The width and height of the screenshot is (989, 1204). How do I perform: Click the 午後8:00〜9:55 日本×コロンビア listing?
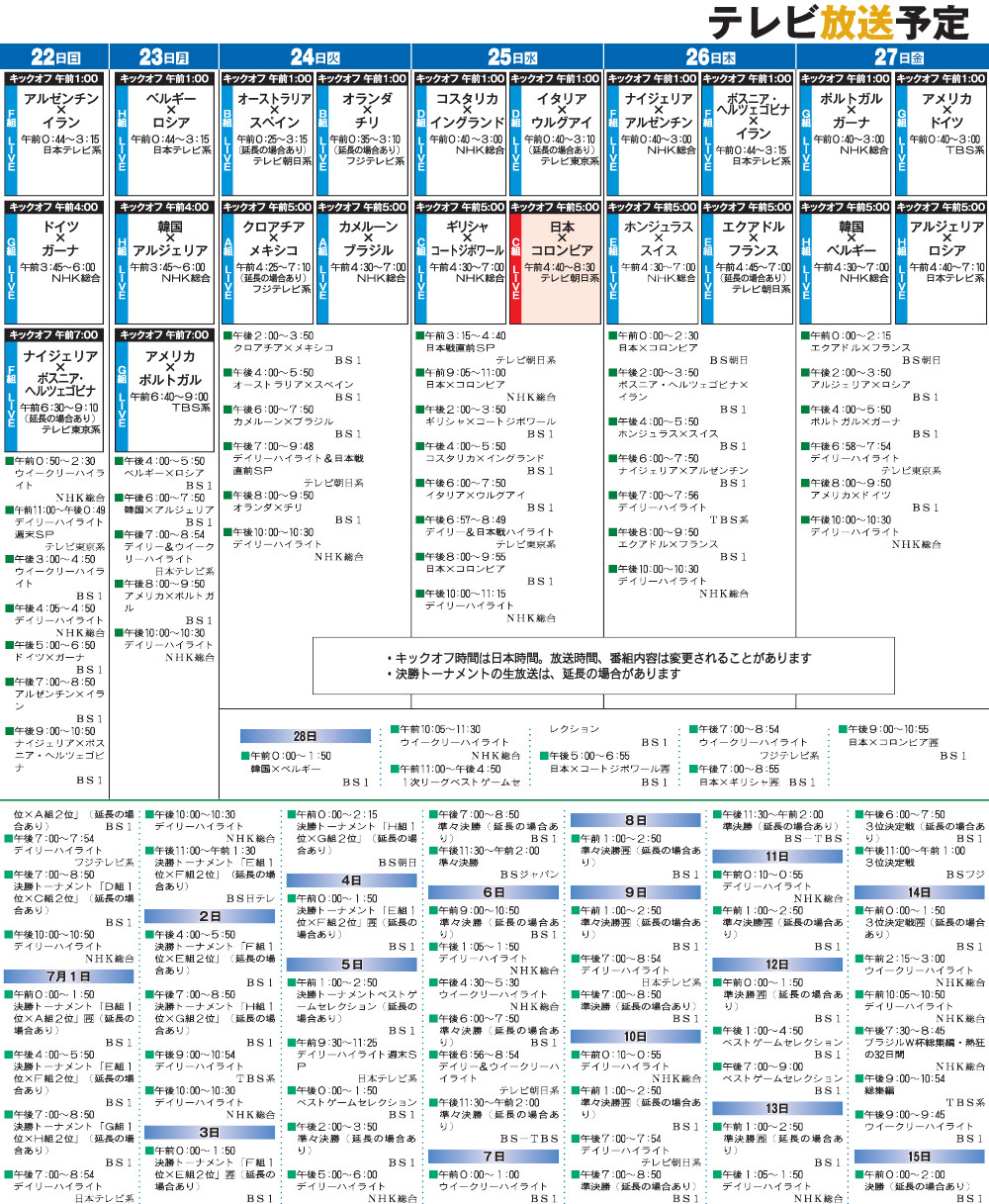click(x=486, y=569)
